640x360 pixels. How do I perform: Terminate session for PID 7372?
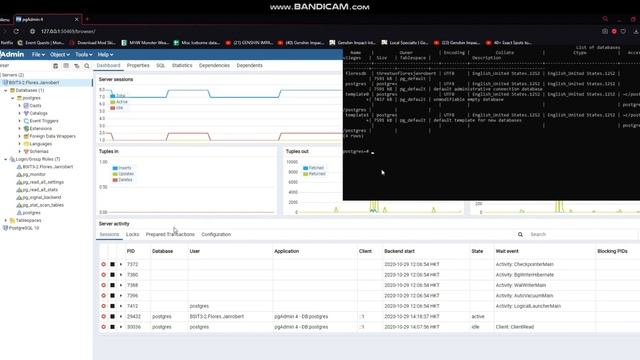(104, 264)
